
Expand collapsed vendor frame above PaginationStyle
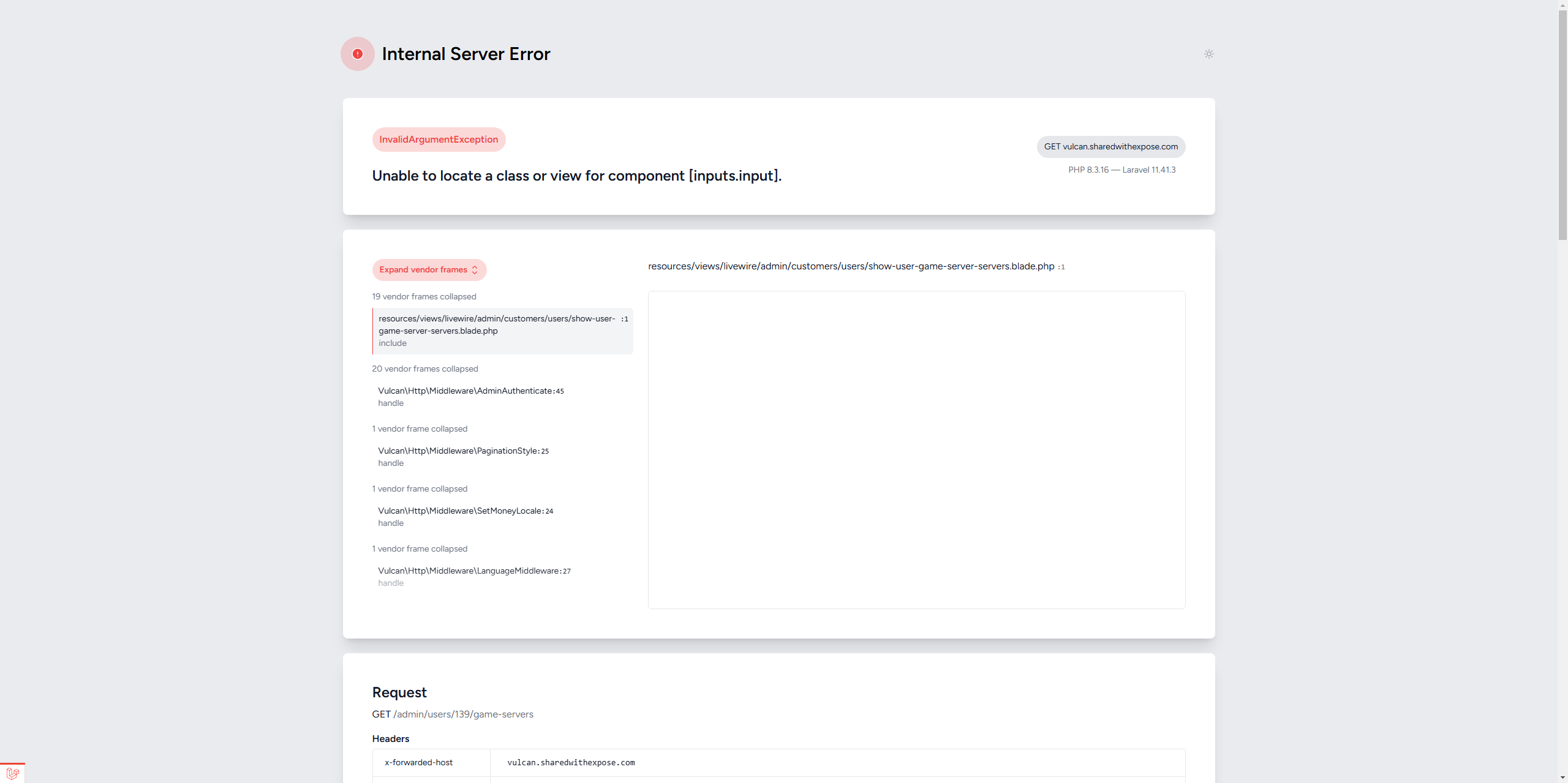click(420, 429)
